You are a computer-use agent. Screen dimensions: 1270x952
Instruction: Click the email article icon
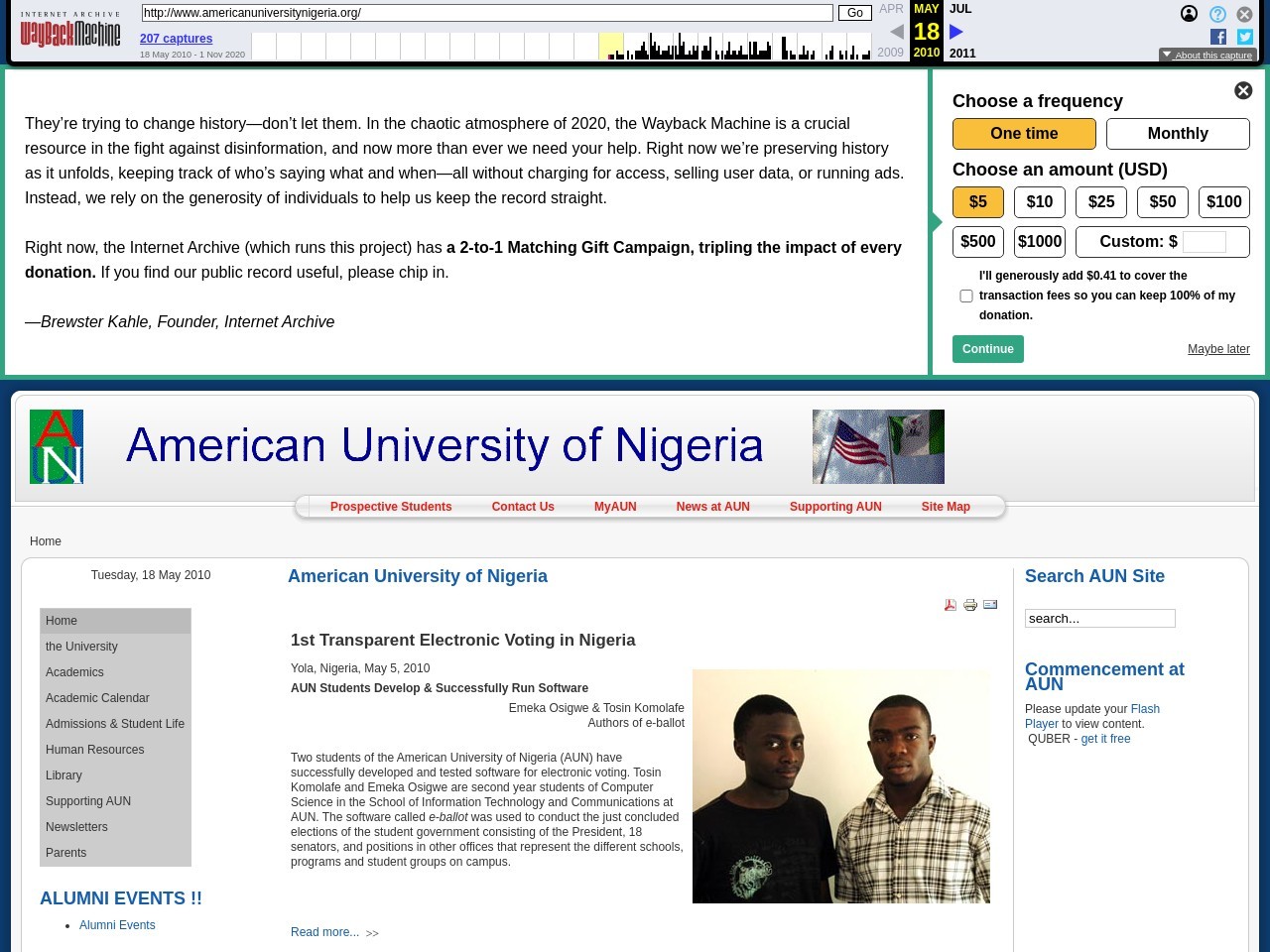[990, 605]
